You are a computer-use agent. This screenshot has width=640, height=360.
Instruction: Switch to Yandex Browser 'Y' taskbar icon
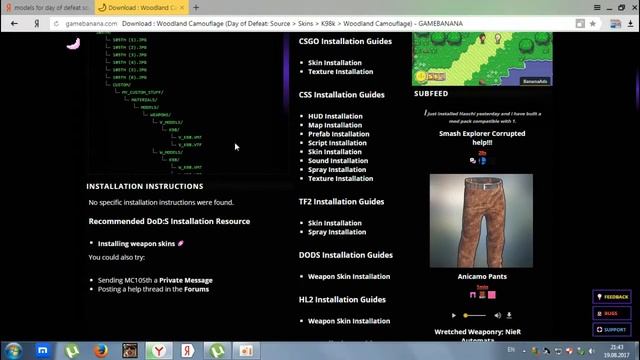pos(159,351)
